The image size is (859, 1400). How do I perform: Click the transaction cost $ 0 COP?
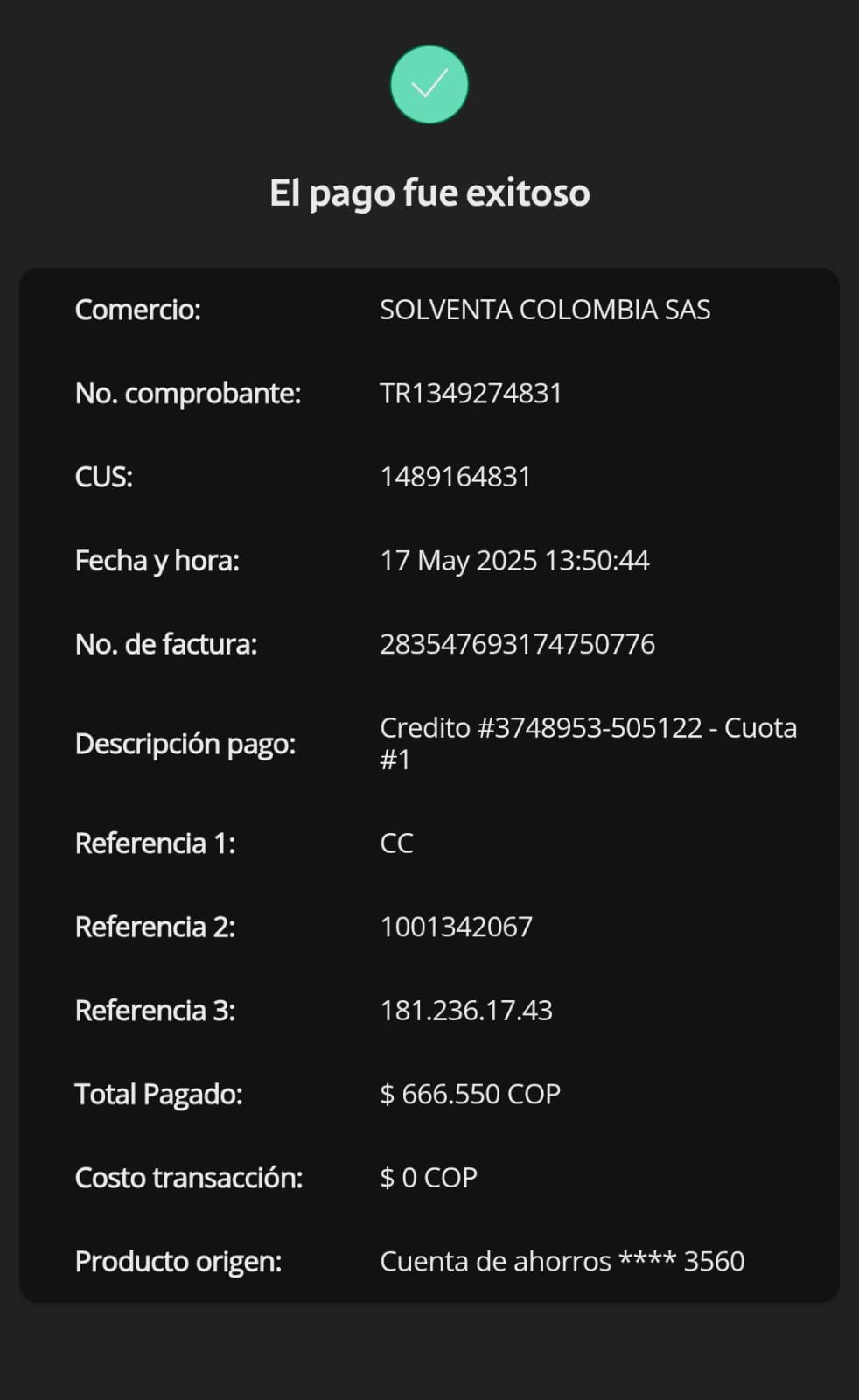(429, 1178)
